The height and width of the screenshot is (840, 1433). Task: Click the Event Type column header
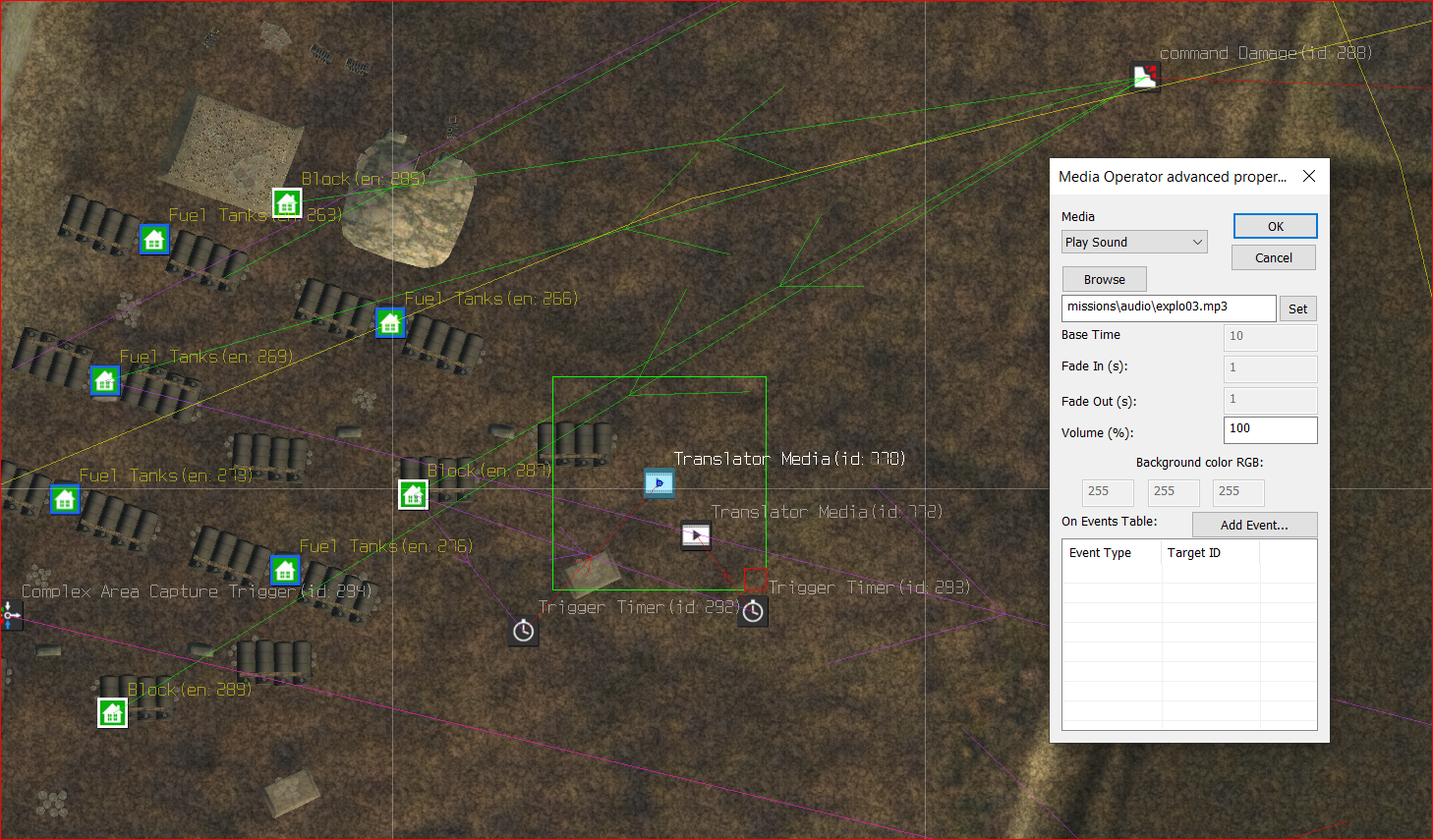click(1112, 553)
